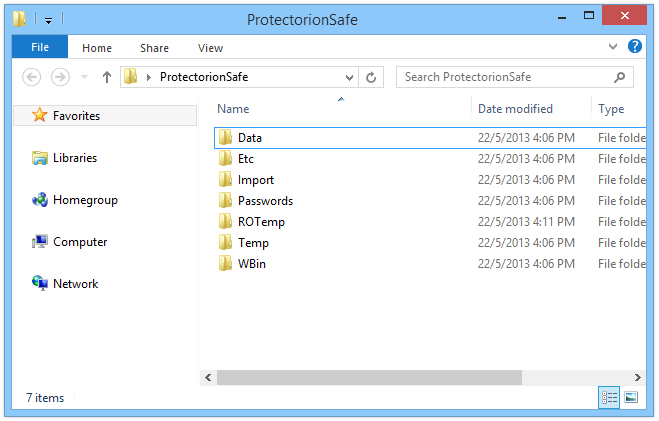Switch to Large icons view in status bar
The height and width of the screenshot is (421, 659).
pyautogui.click(x=631, y=397)
